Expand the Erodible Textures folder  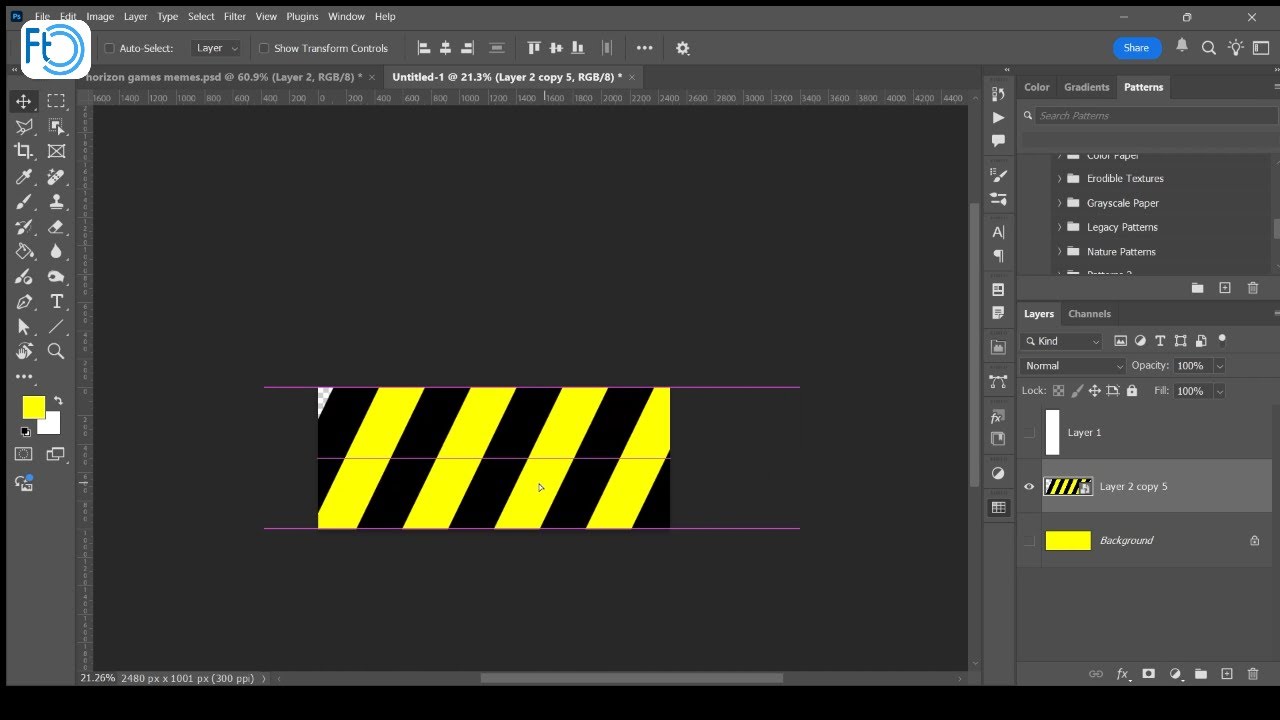[x=1059, y=178]
